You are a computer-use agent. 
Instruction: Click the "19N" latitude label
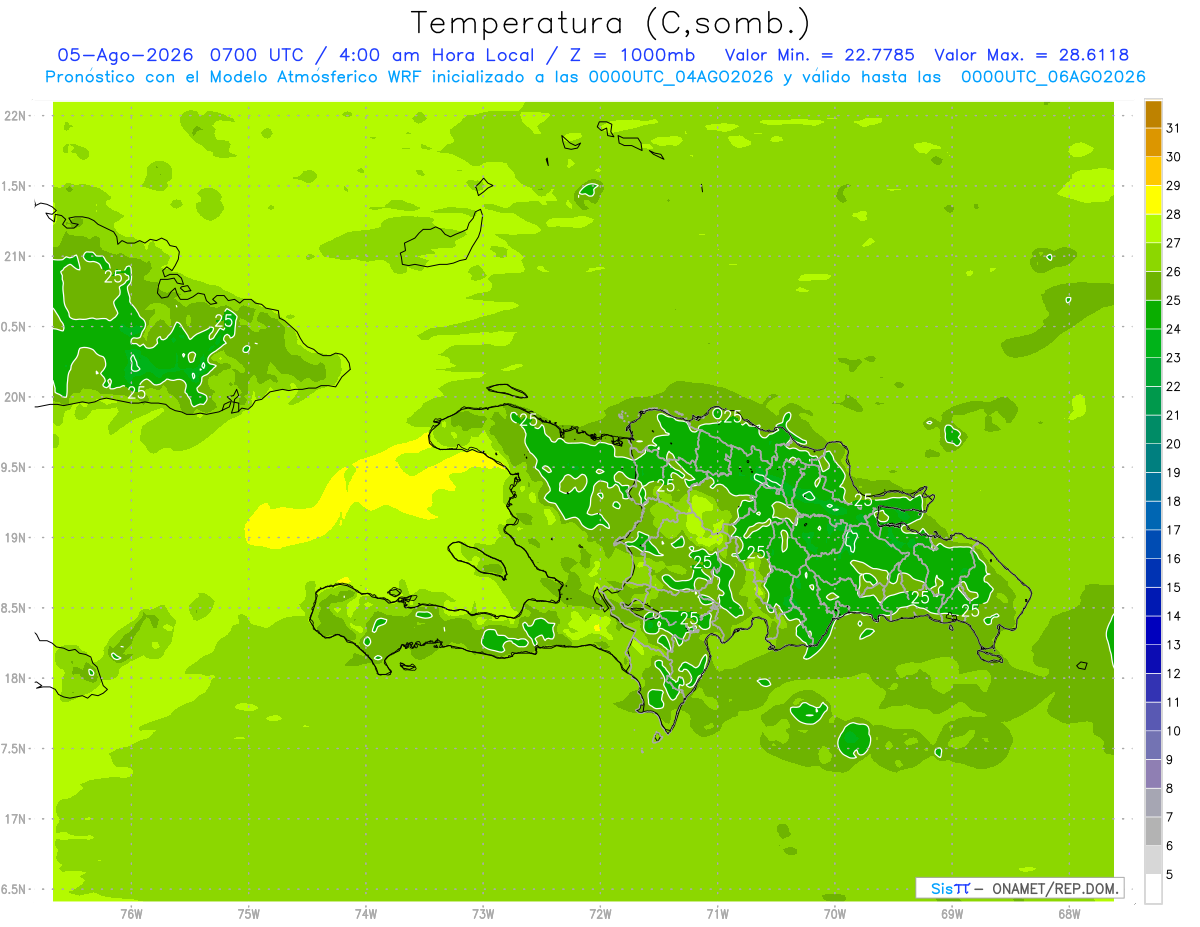tap(14, 537)
